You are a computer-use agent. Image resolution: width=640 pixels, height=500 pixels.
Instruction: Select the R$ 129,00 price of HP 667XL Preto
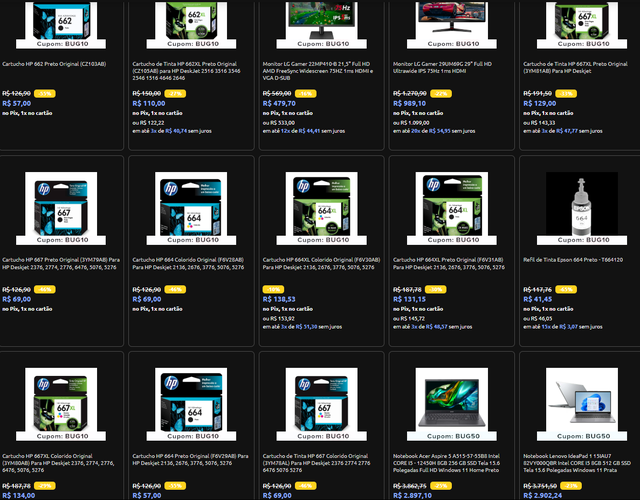[540, 104]
